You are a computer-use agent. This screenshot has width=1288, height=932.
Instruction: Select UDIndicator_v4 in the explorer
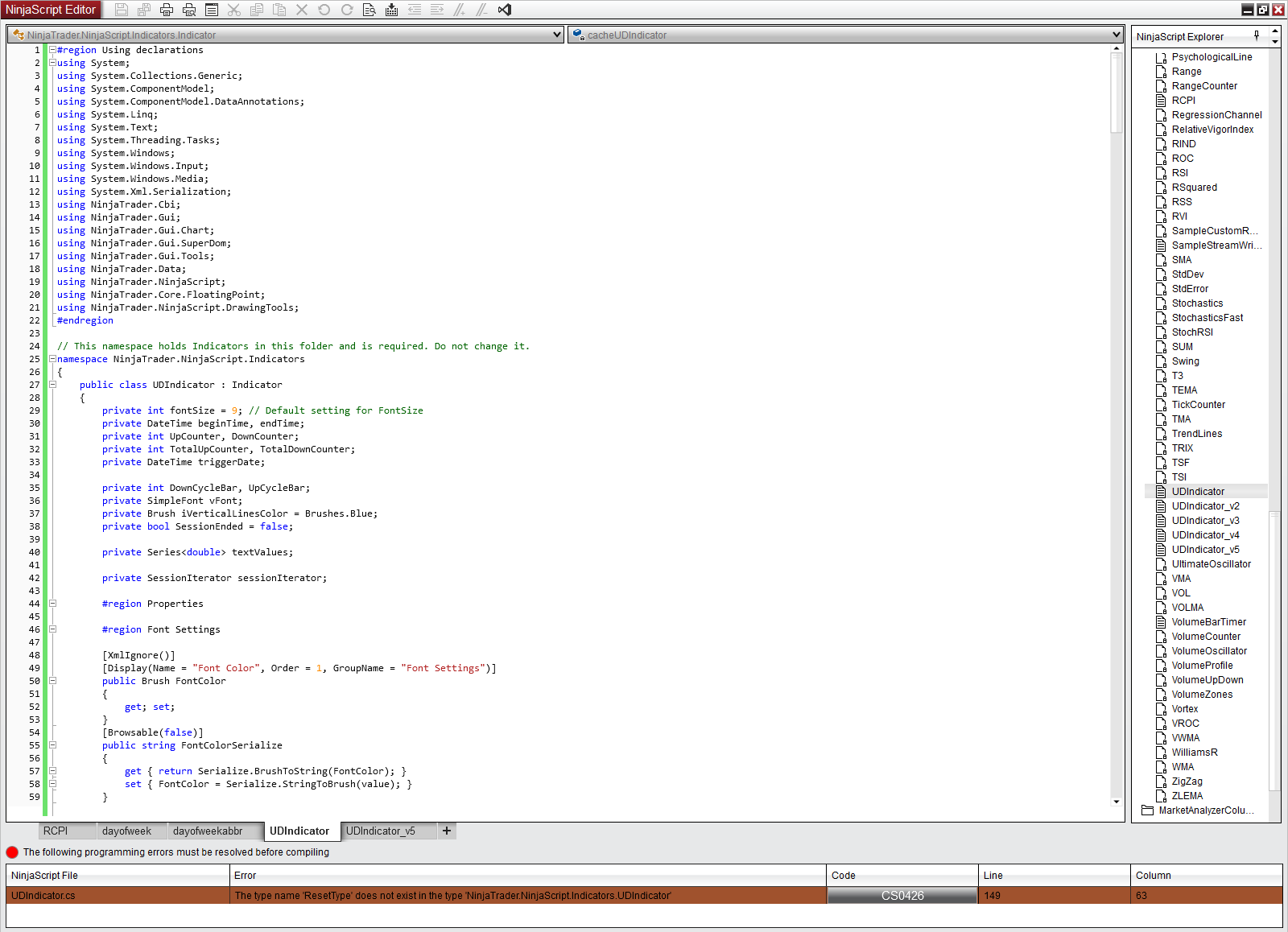click(1205, 535)
